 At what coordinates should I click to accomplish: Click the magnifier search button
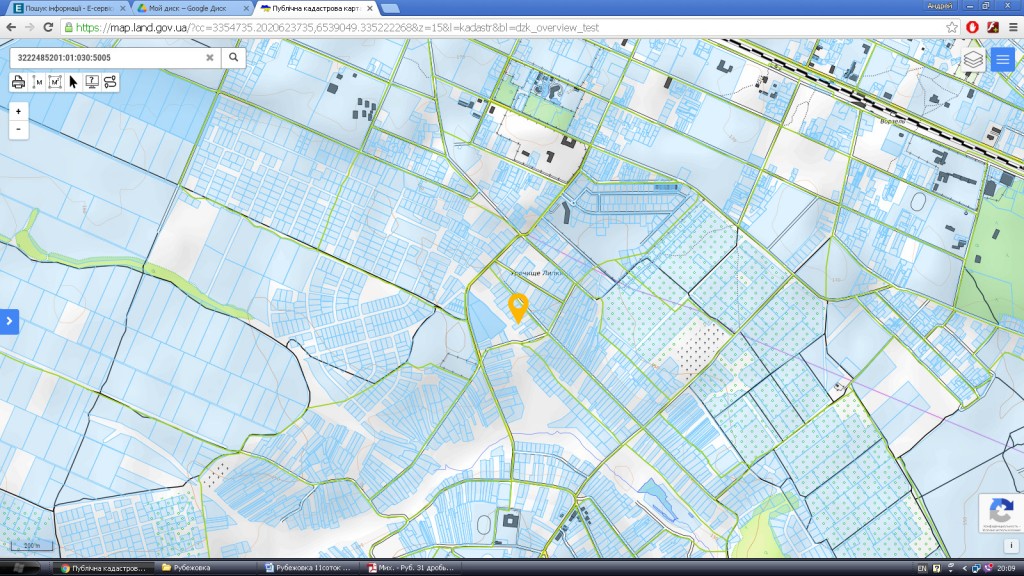[x=232, y=58]
